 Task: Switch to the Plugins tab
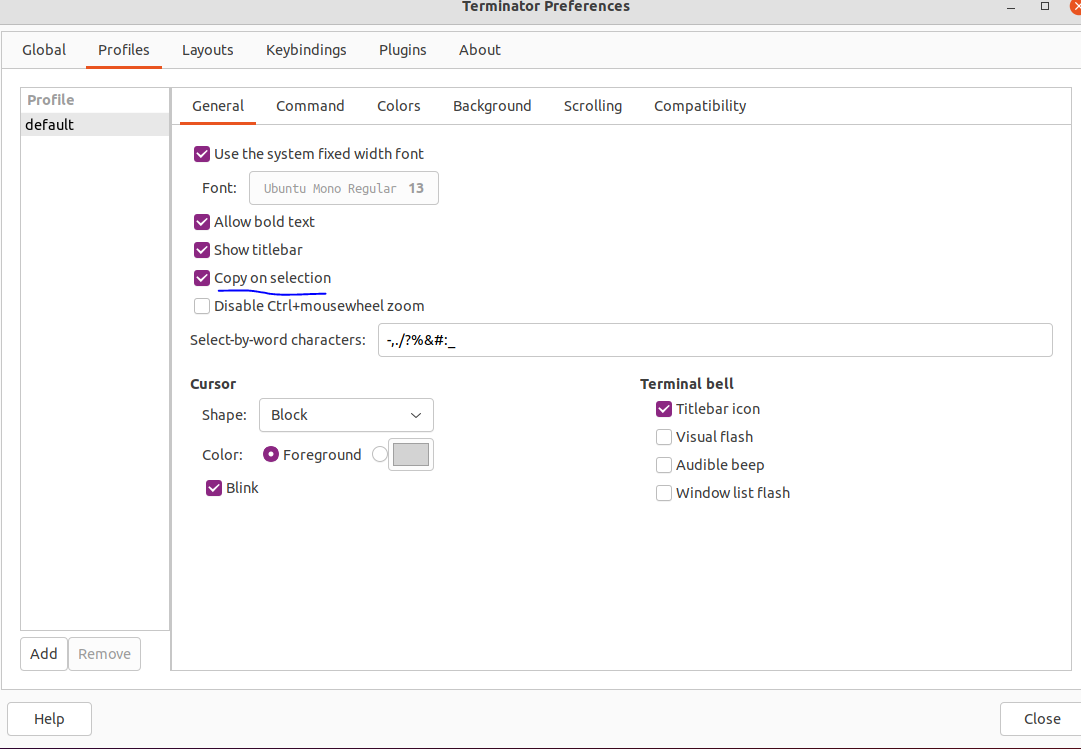point(403,50)
